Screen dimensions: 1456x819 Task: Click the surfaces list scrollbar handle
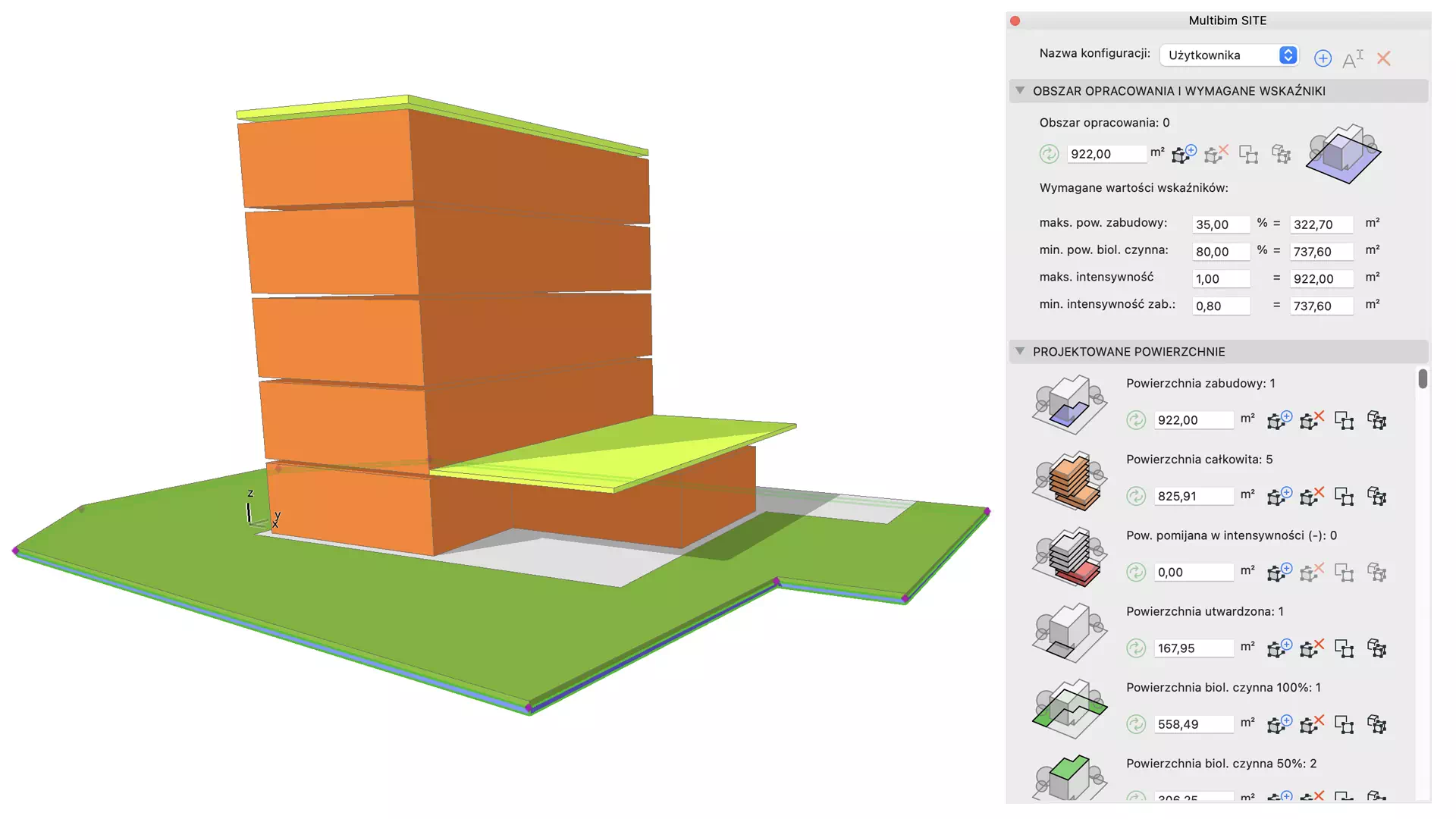tap(1423, 378)
